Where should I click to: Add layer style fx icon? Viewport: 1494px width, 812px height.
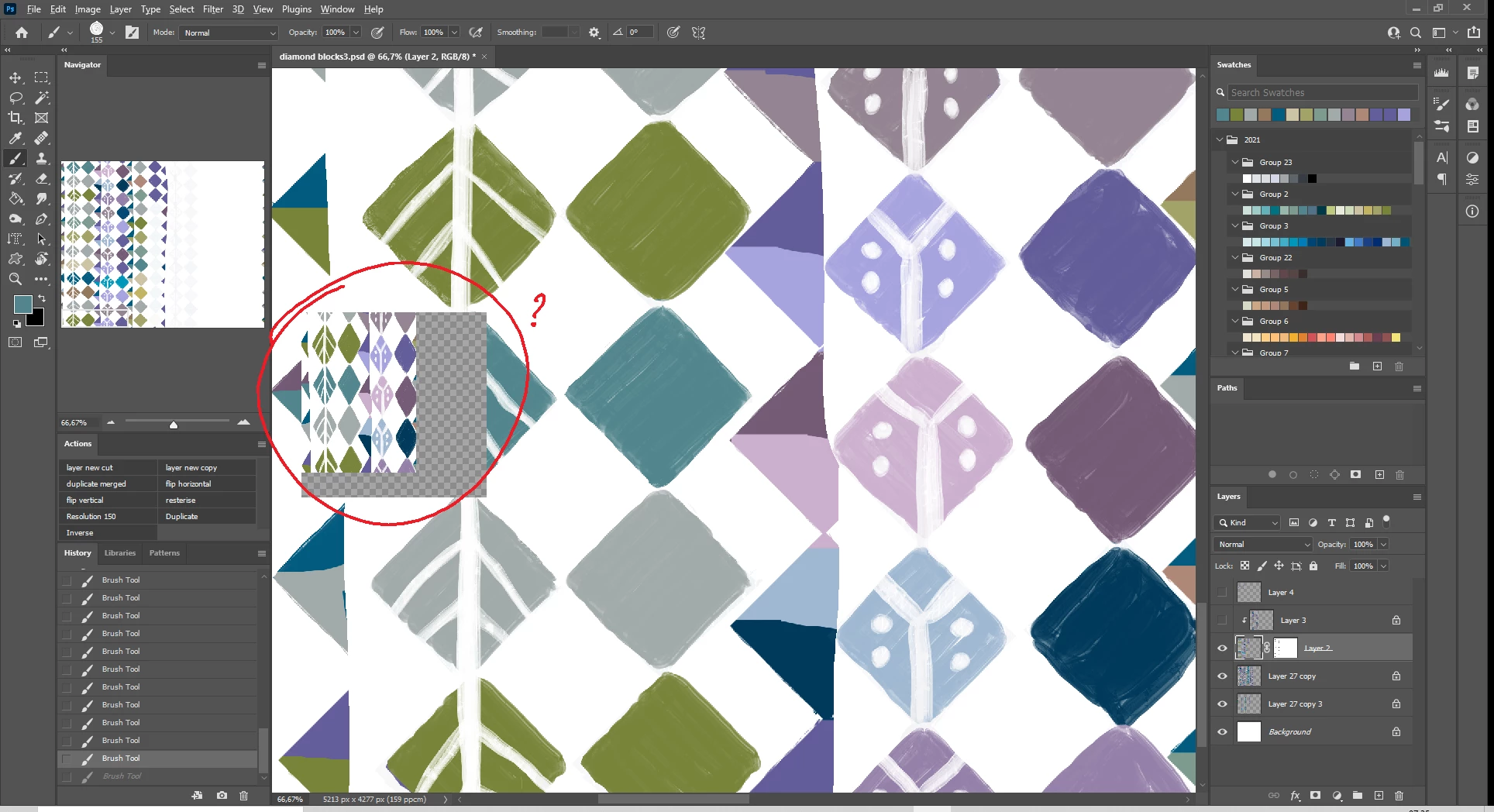click(x=1295, y=796)
